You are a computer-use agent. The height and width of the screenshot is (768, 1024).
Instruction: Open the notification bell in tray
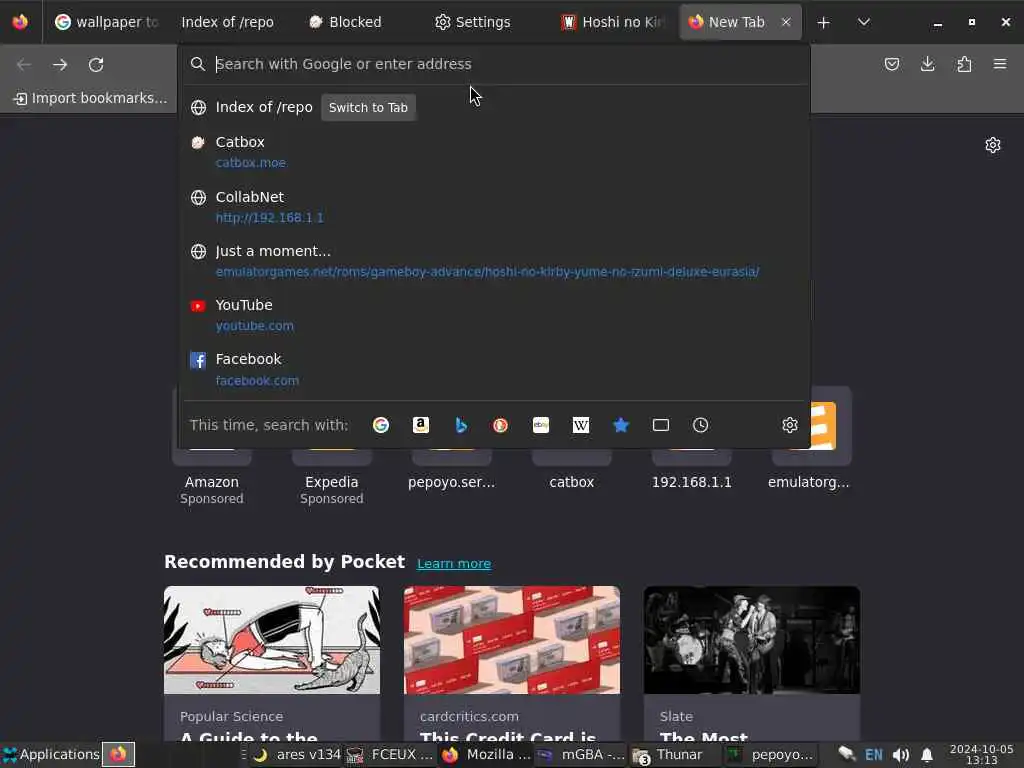tap(927, 755)
